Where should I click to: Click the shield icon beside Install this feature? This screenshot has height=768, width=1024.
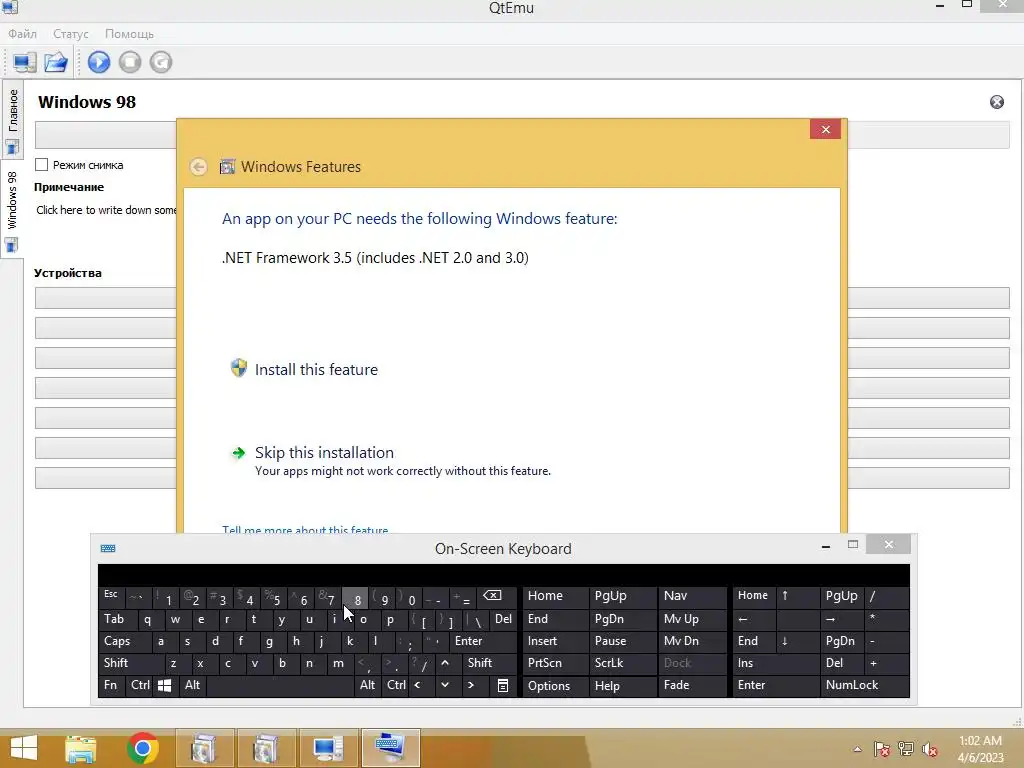[239, 368]
